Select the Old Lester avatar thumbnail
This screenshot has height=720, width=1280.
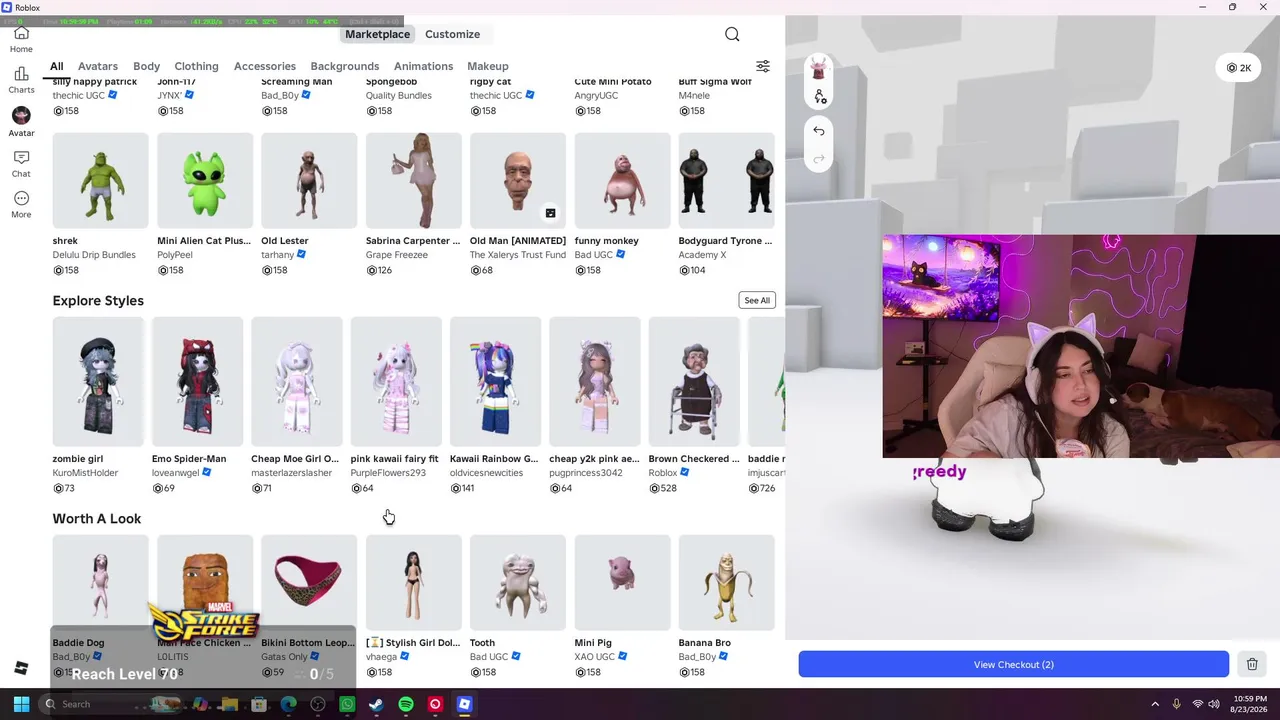coord(309,180)
